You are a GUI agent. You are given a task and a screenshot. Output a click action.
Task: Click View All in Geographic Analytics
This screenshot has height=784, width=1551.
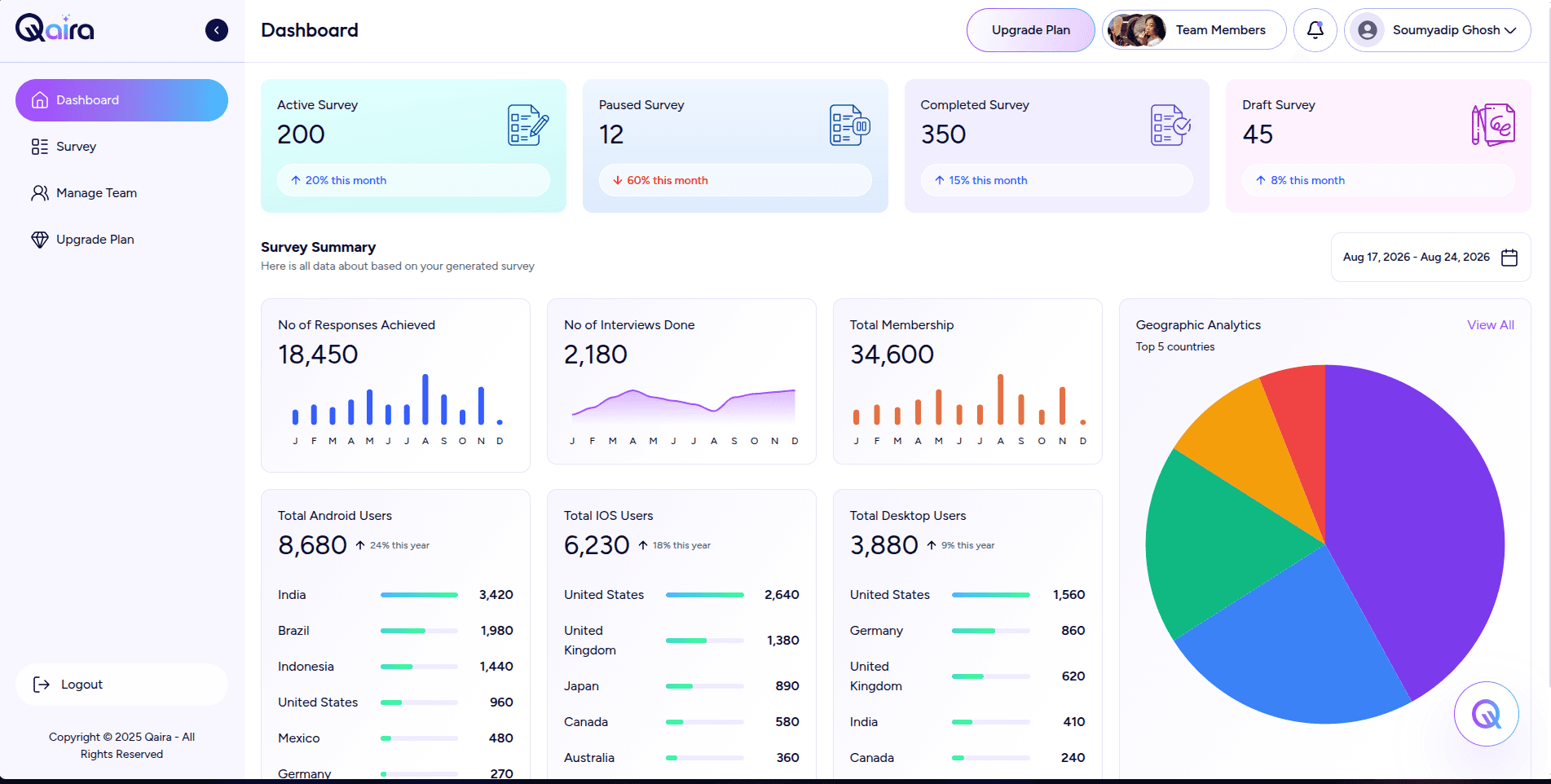[1491, 325]
